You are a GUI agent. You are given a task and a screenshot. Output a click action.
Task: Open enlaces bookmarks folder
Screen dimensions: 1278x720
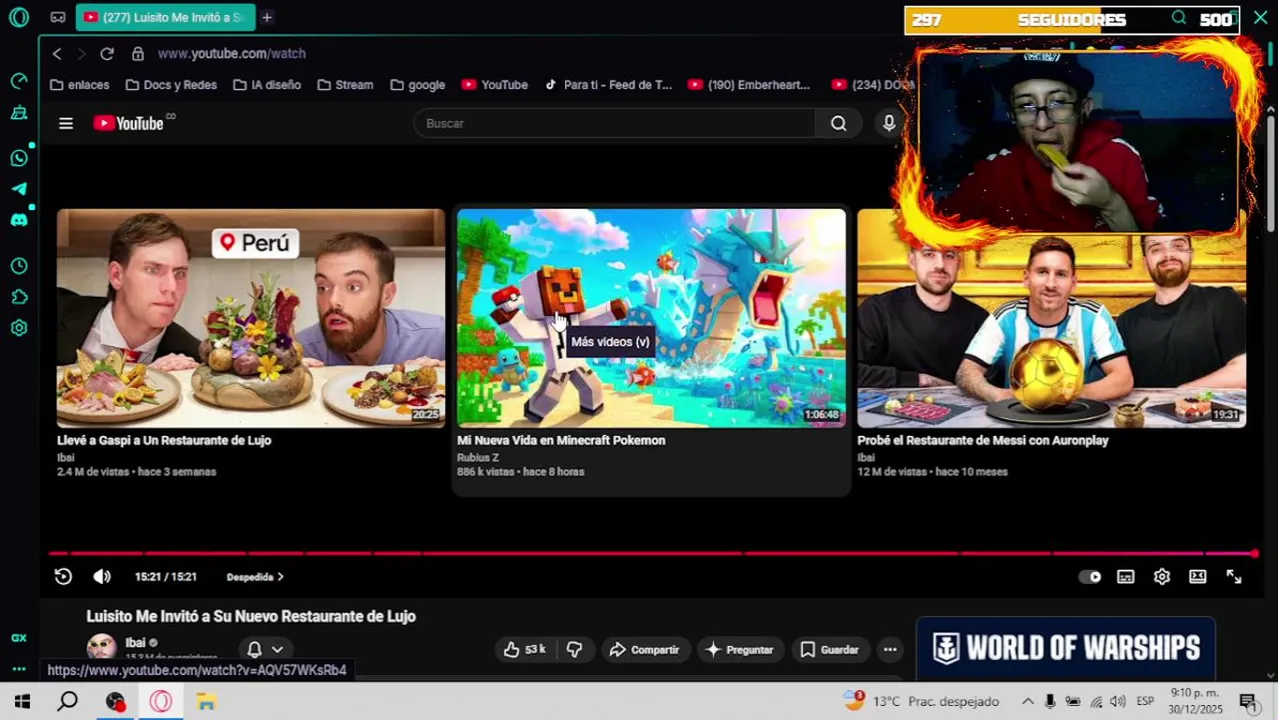click(80, 85)
